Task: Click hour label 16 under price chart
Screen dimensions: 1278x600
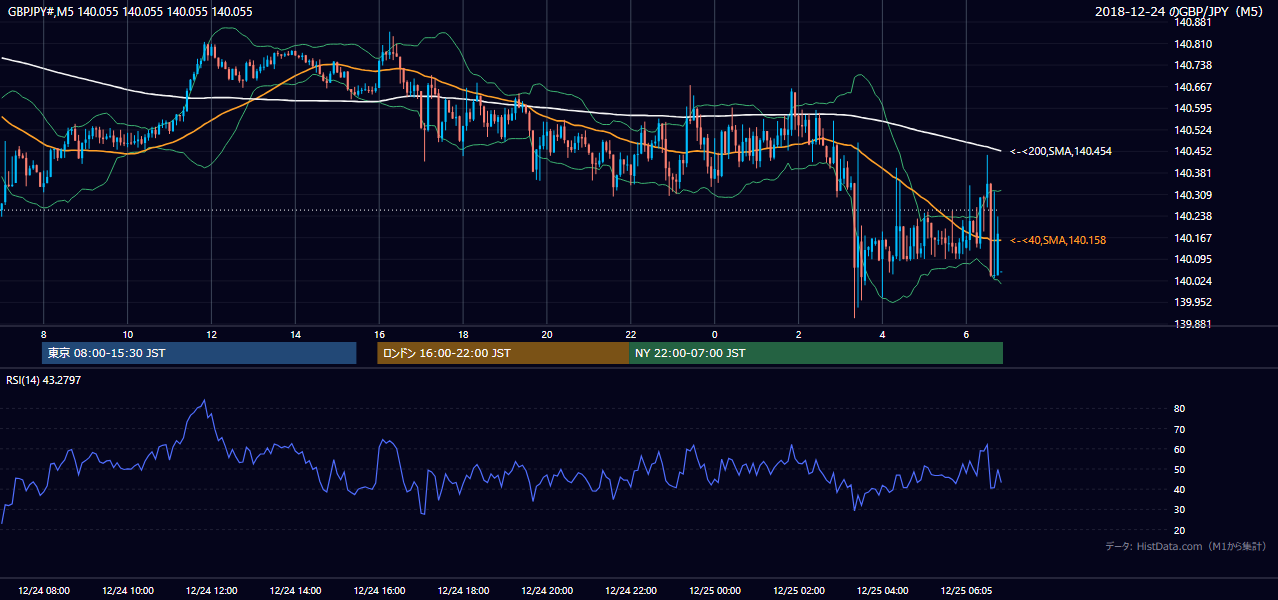Action: click(379, 334)
